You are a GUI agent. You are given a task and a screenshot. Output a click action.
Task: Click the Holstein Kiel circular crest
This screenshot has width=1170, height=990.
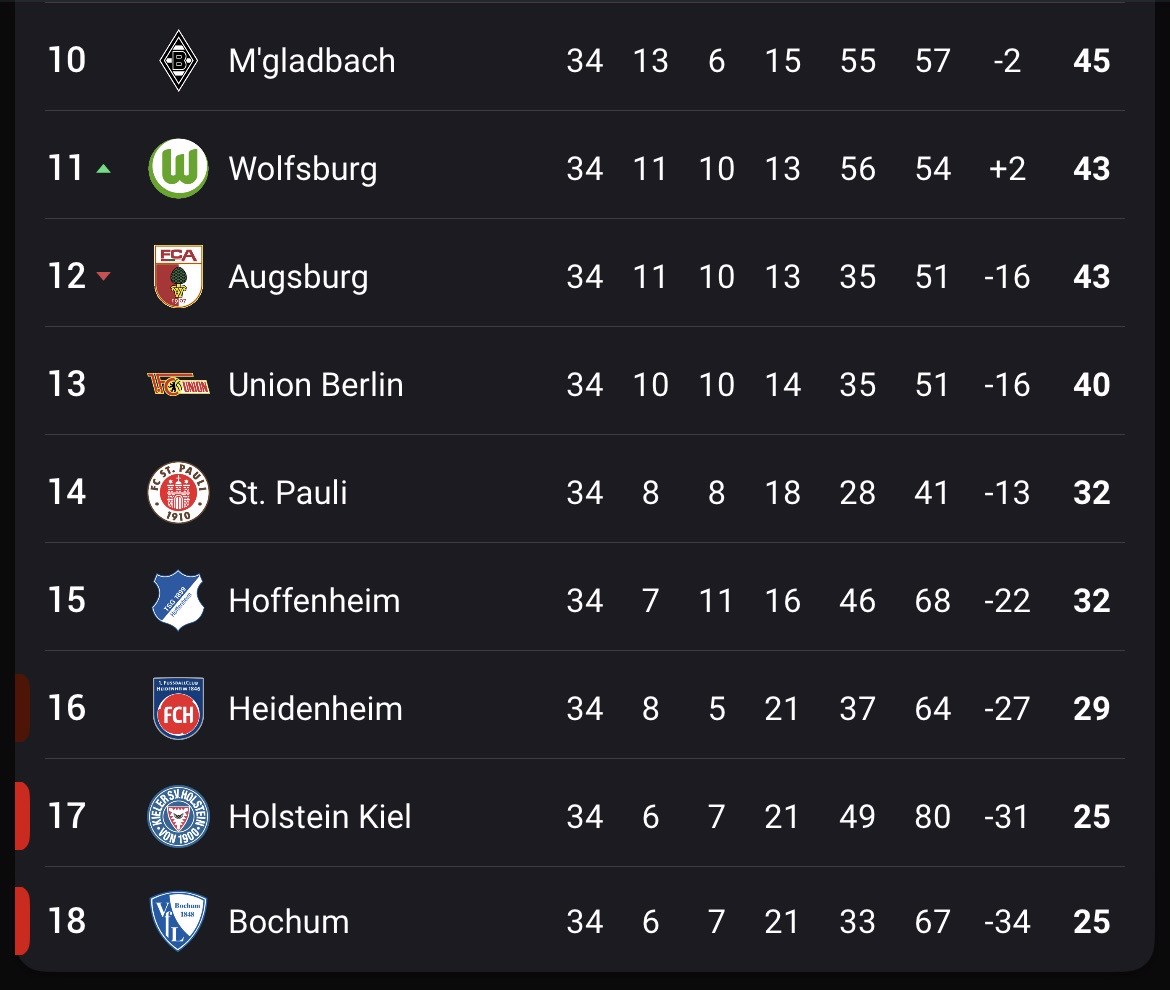(178, 816)
